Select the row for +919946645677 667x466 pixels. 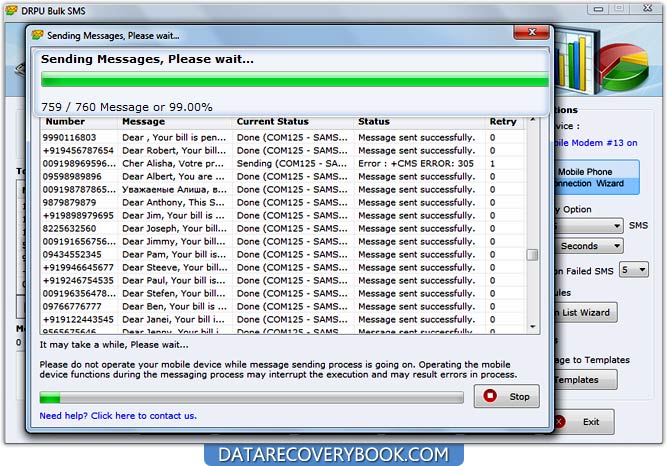click(282, 267)
